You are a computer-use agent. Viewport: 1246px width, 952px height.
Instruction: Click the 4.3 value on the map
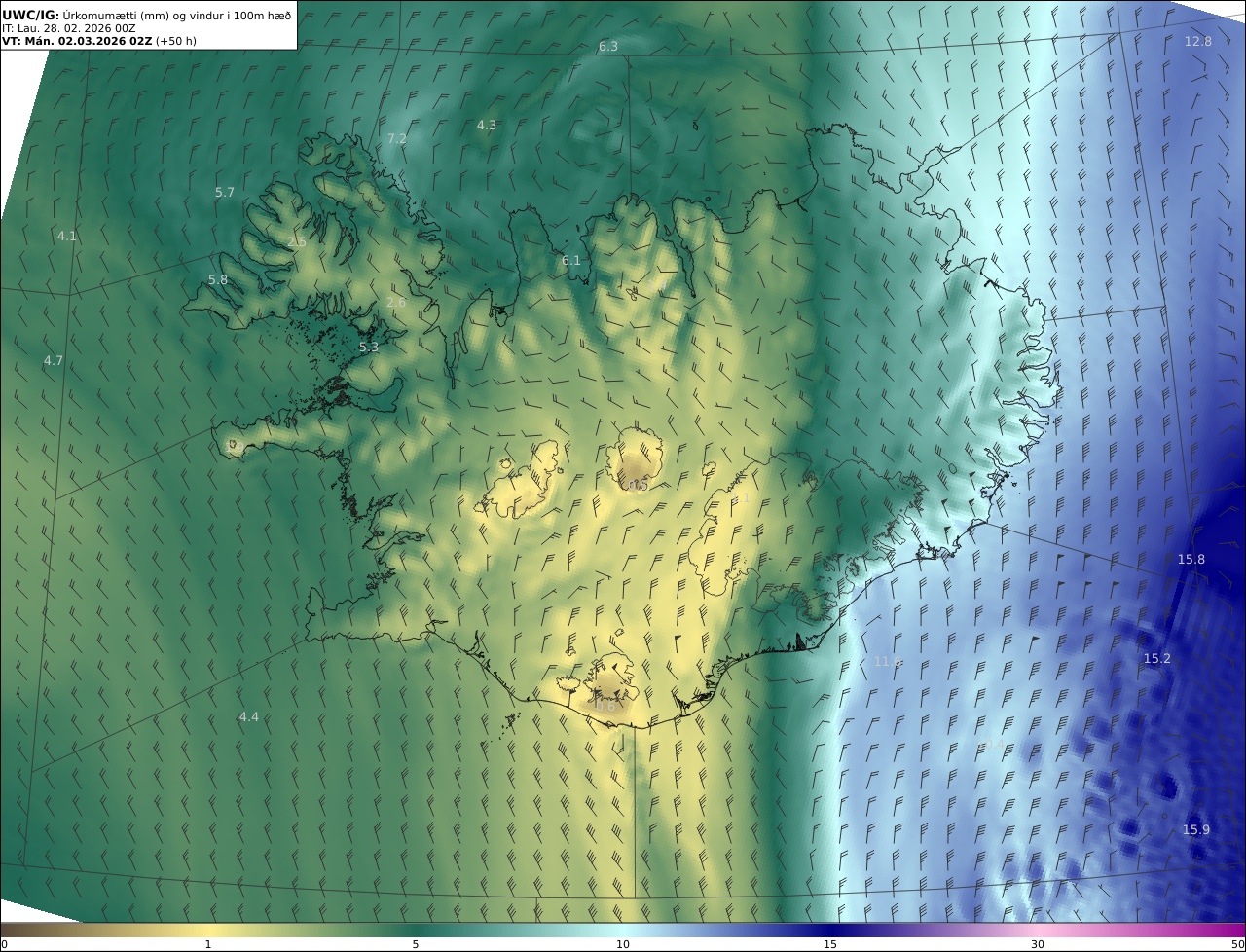(x=487, y=125)
